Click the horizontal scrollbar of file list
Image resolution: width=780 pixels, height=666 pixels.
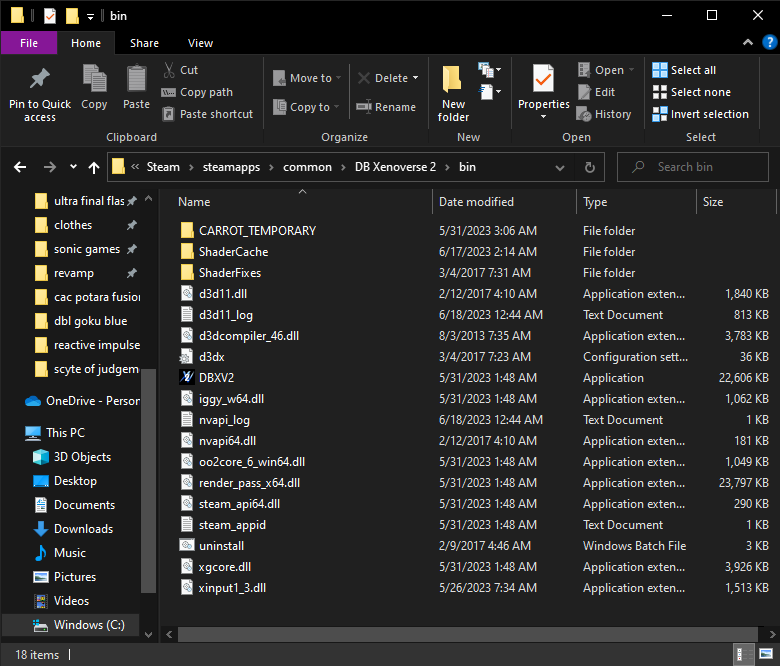[468, 634]
